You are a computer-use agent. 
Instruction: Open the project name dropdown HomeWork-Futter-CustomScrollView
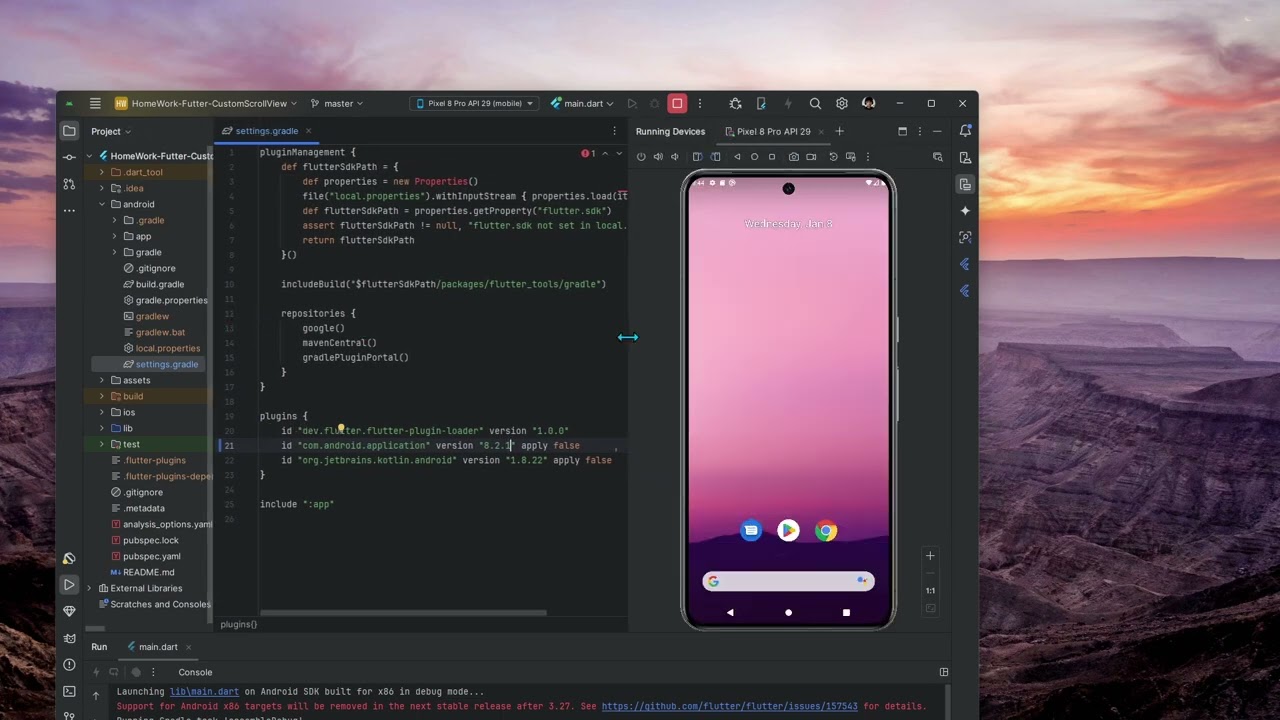tap(206, 103)
